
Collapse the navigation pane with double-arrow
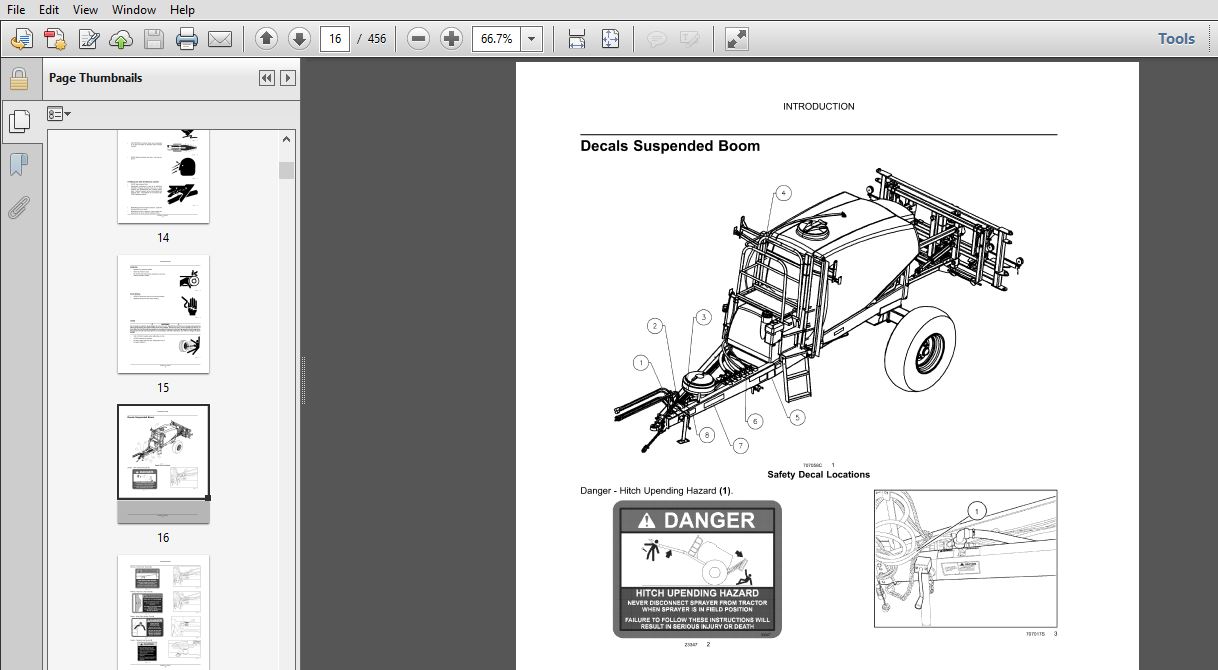pos(266,78)
